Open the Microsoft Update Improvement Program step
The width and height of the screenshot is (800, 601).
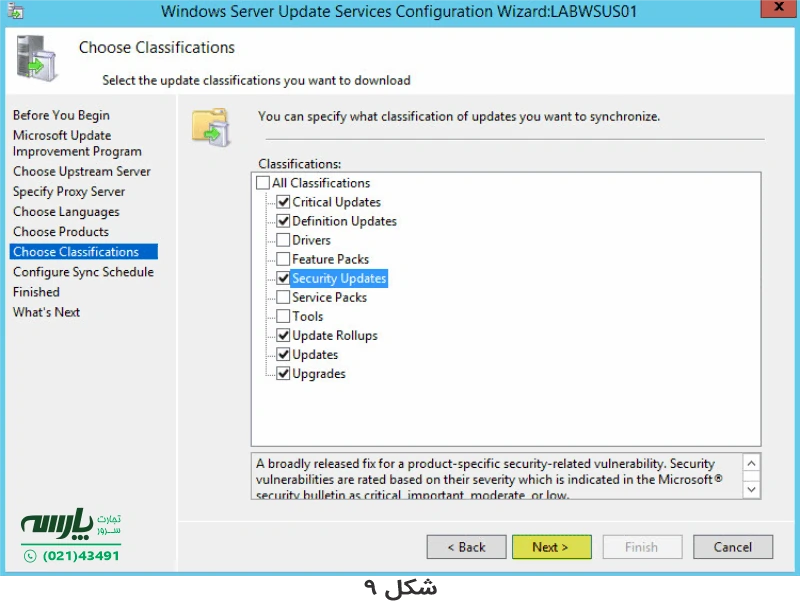(77, 143)
